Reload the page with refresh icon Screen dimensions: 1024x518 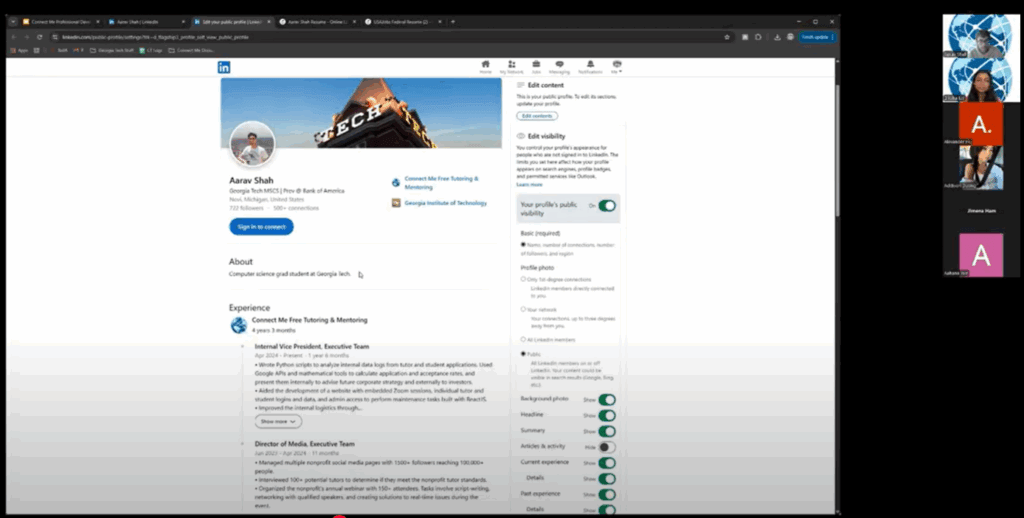click(40, 37)
